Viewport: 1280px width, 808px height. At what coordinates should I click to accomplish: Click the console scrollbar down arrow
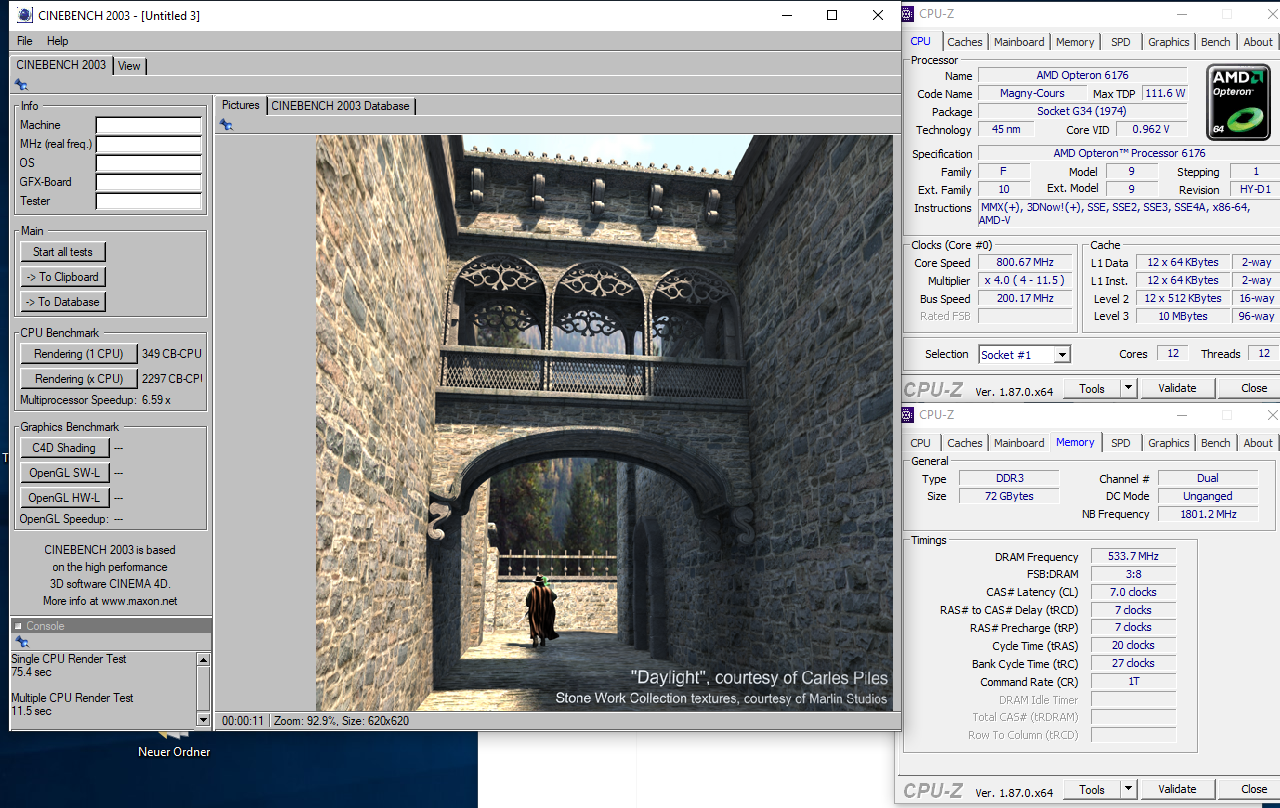tap(203, 719)
